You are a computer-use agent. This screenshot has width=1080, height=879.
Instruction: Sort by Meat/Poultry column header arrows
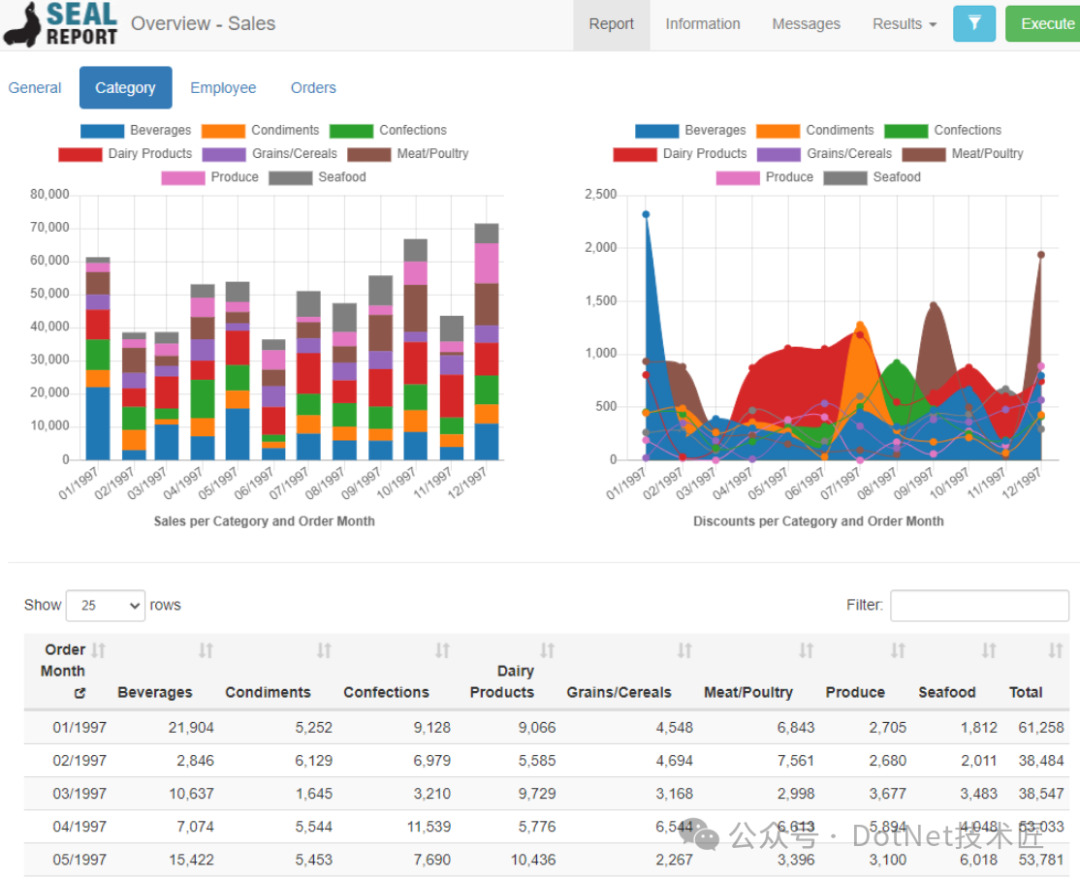coord(805,651)
